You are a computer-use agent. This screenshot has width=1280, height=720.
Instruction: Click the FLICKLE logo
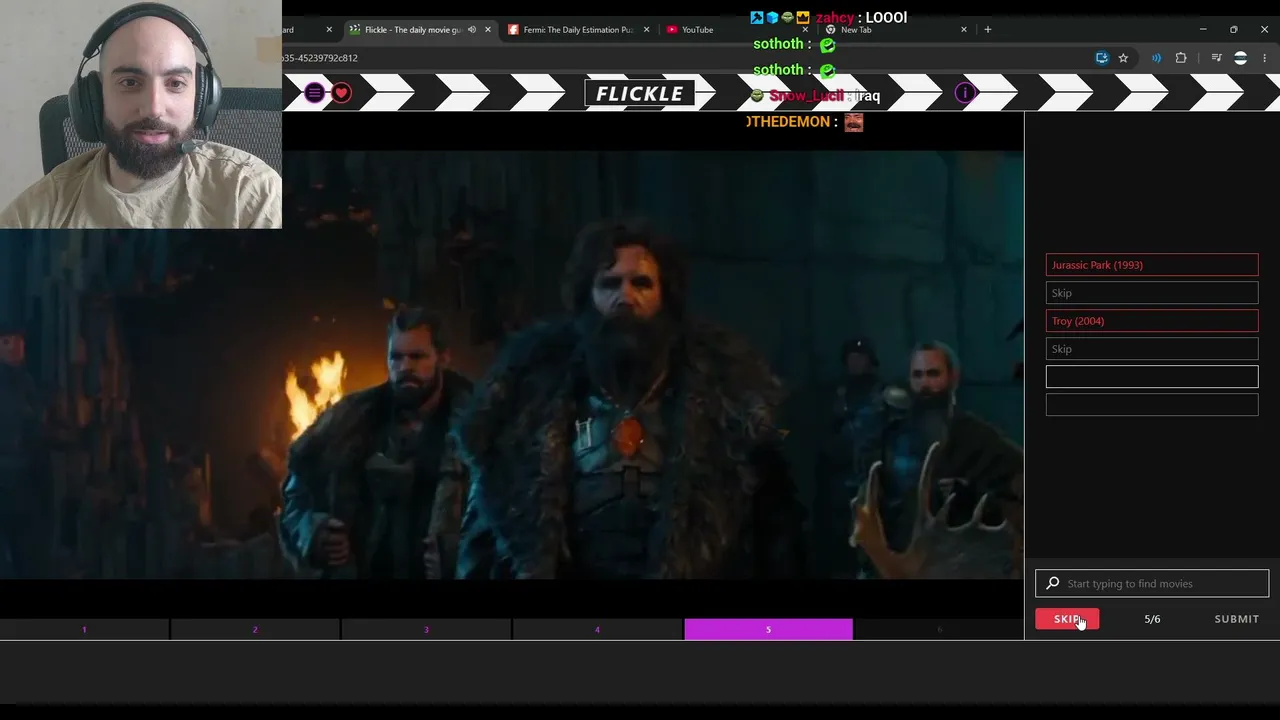point(640,93)
